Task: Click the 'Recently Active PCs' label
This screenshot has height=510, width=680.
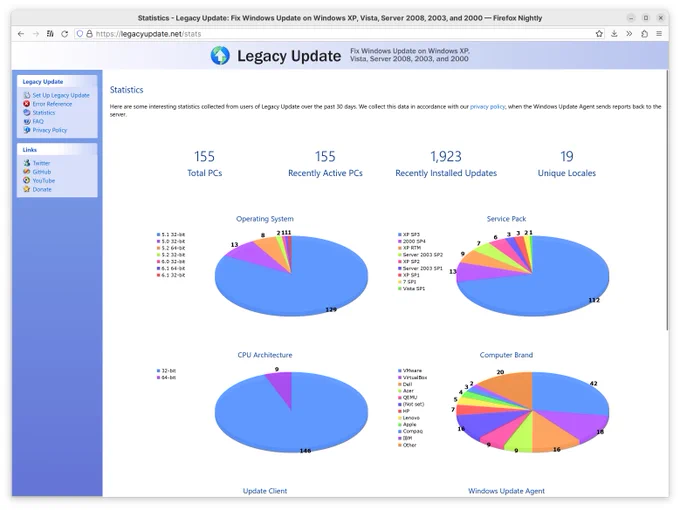Action: click(x=325, y=173)
